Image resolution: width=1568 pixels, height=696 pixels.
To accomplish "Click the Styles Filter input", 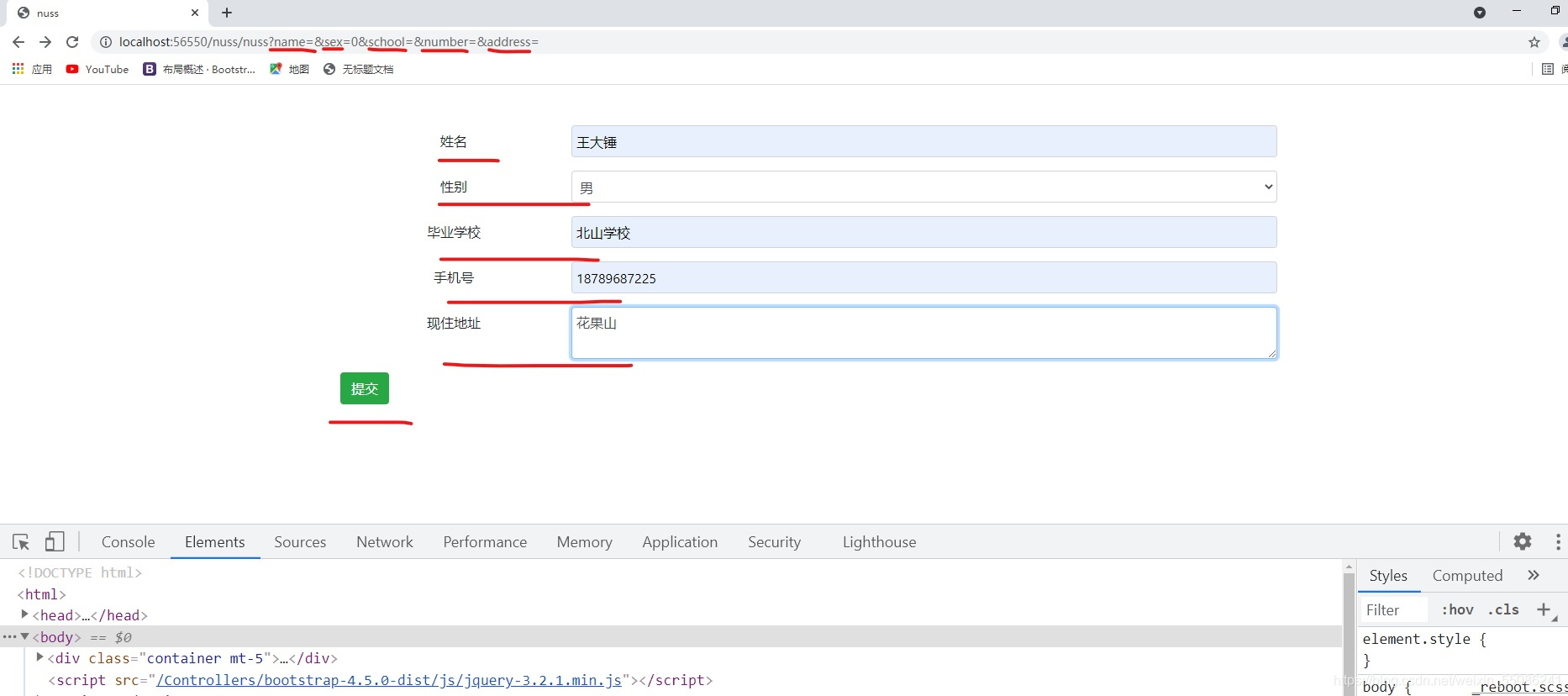I will click(x=1394, y=610).
